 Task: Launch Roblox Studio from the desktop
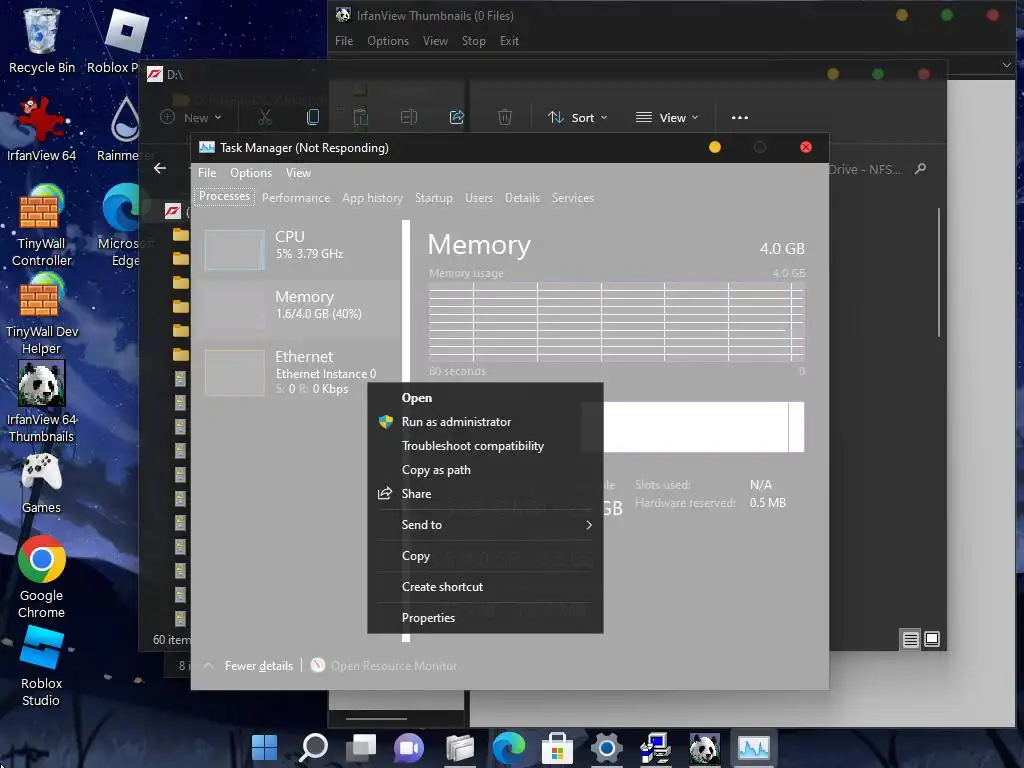click(x=41, y=666)
